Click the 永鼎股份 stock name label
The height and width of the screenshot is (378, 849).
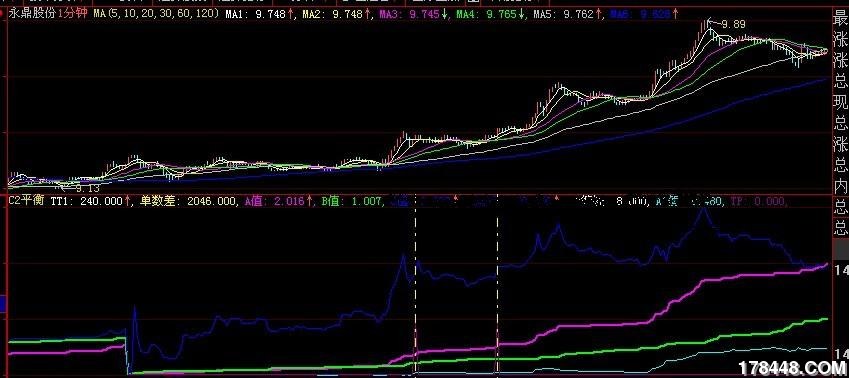32,14
